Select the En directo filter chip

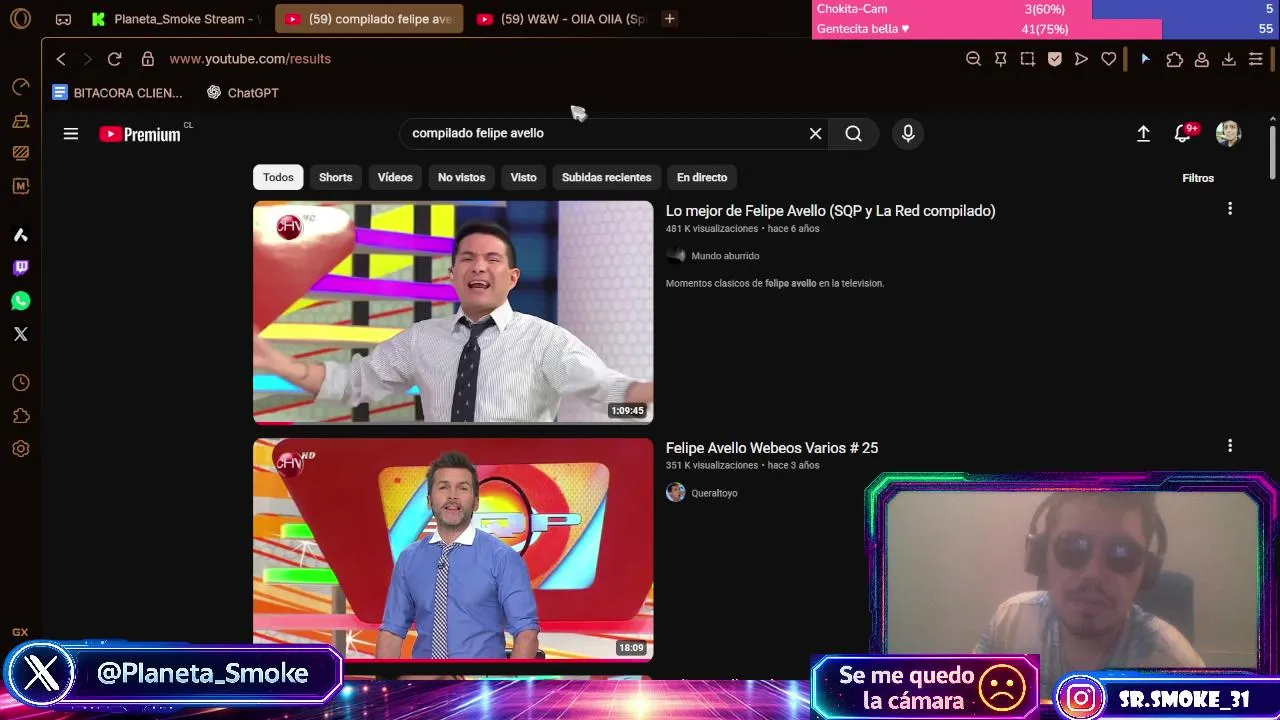[x=702, y=178]
